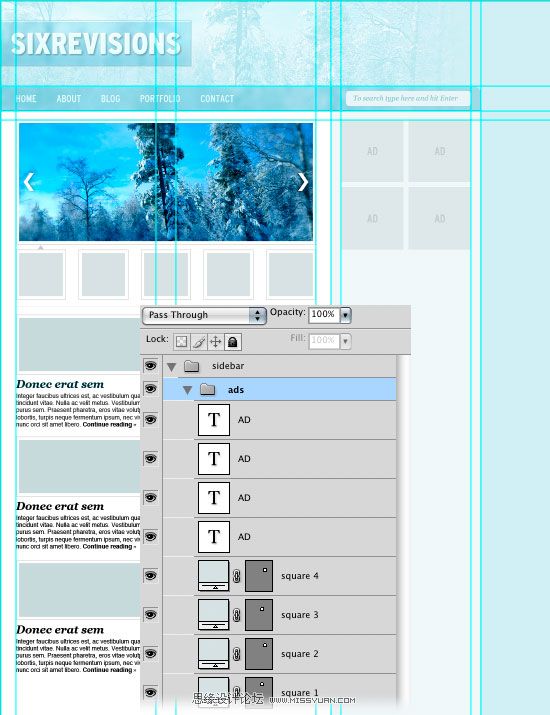The width and height of the screenshot is (550, 715).
Task: Open the Opacity slider dropdown arrow
Action: 346,315
